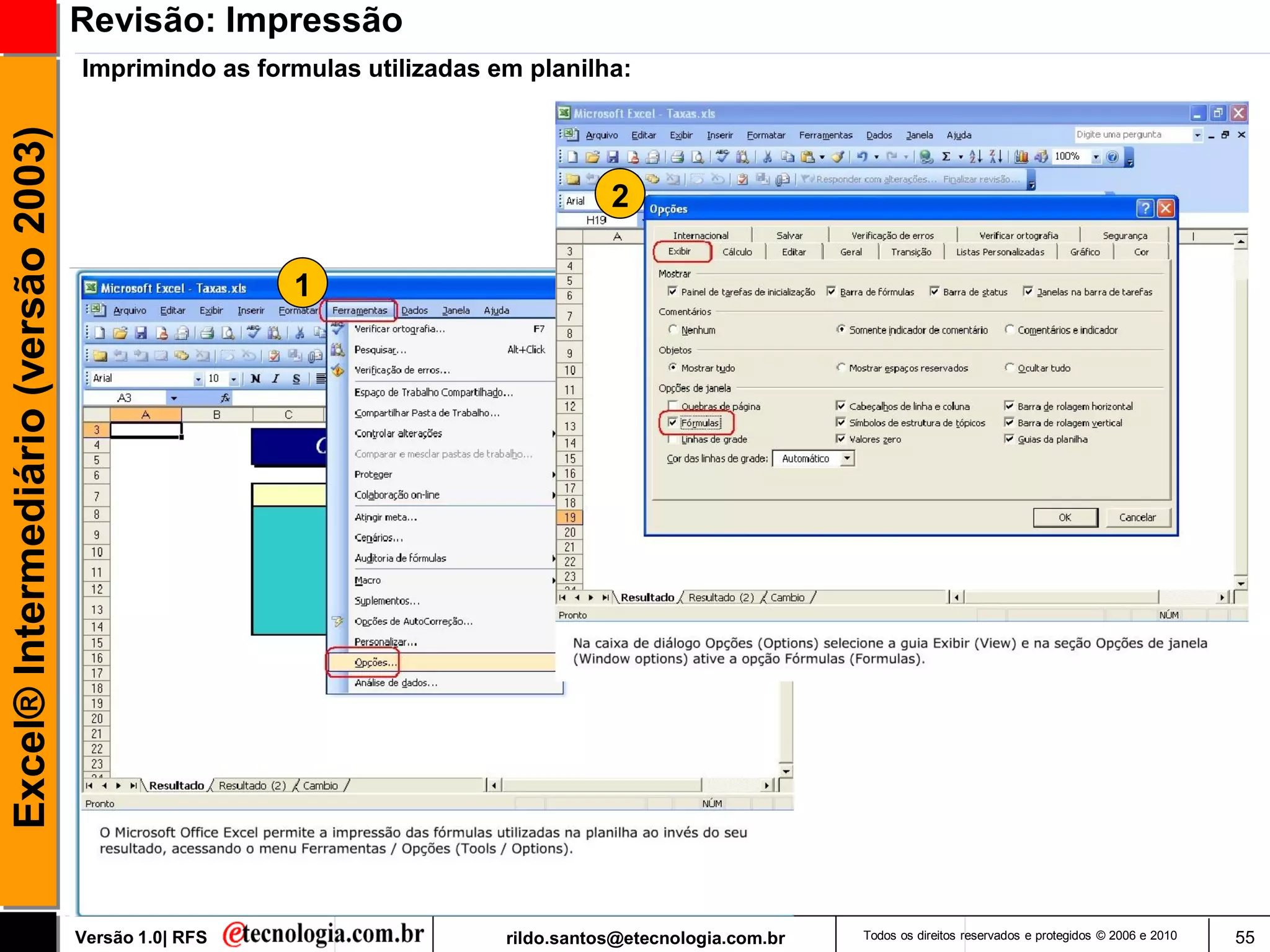This screenshot has height=952, width=1270.
Task: Click New workbook icon in right Excel window
Action: click(x=572, y=157)
